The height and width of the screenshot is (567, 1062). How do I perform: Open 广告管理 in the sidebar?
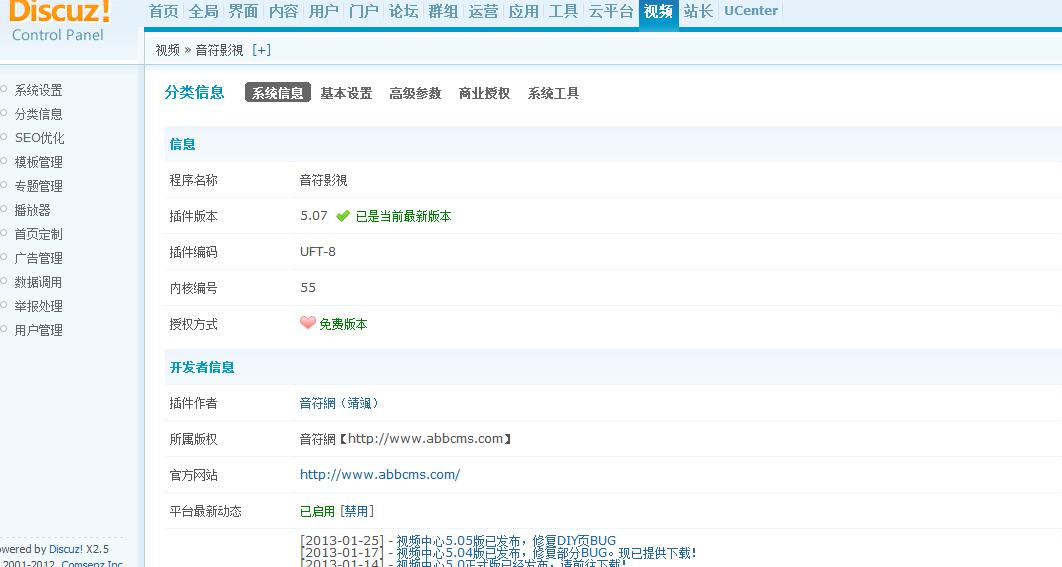pos(39,258)
